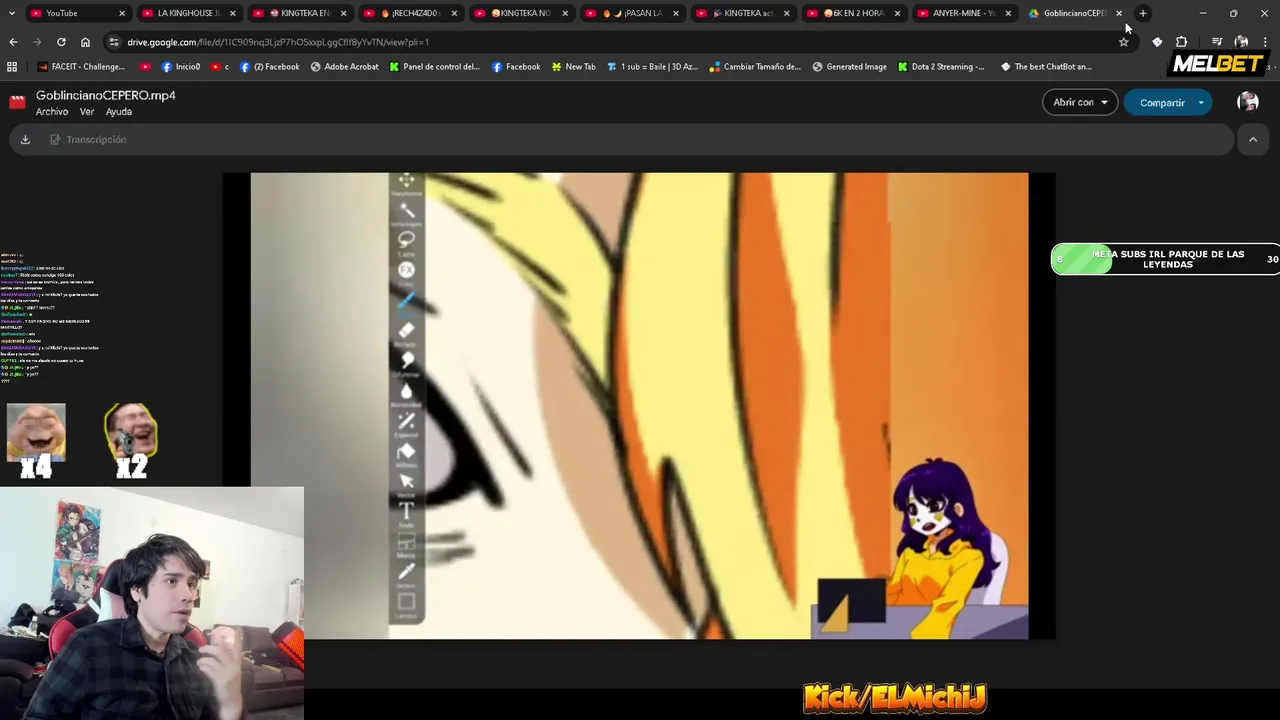Open the arrow dropdown beside Compartir

1201,102
